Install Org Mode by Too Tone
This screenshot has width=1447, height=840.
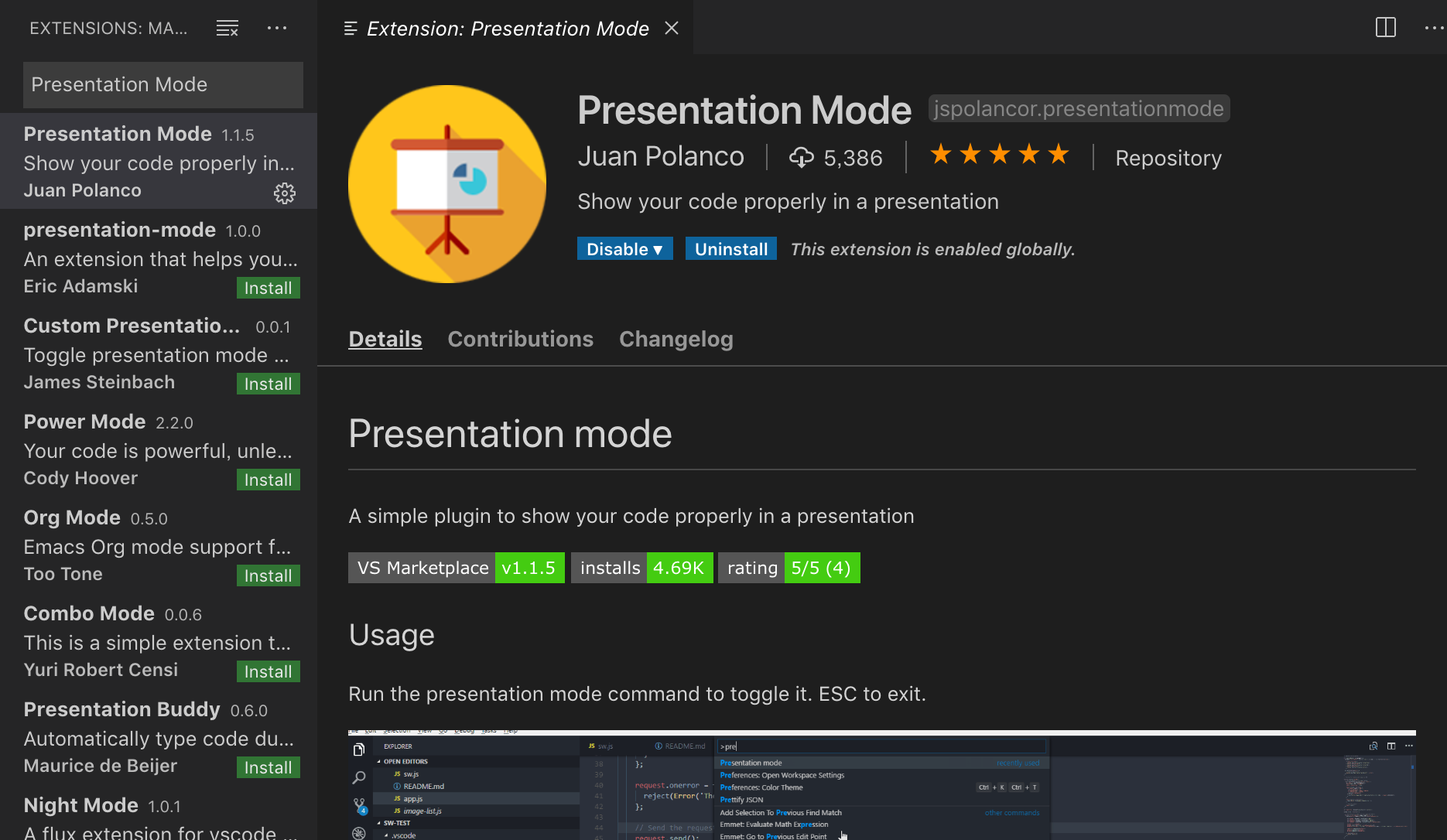269,575
